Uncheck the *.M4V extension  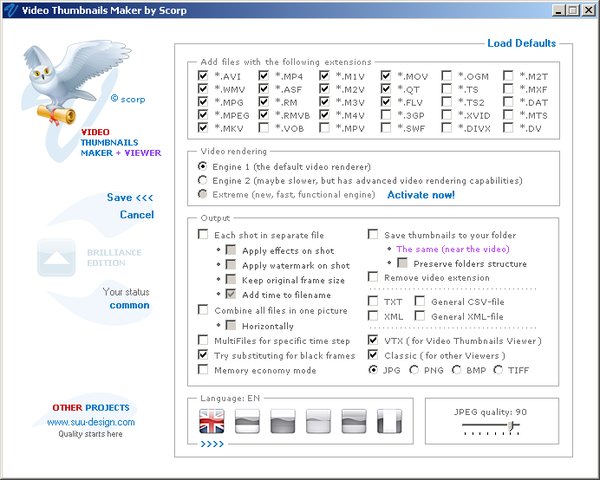(x=324, y=114)
